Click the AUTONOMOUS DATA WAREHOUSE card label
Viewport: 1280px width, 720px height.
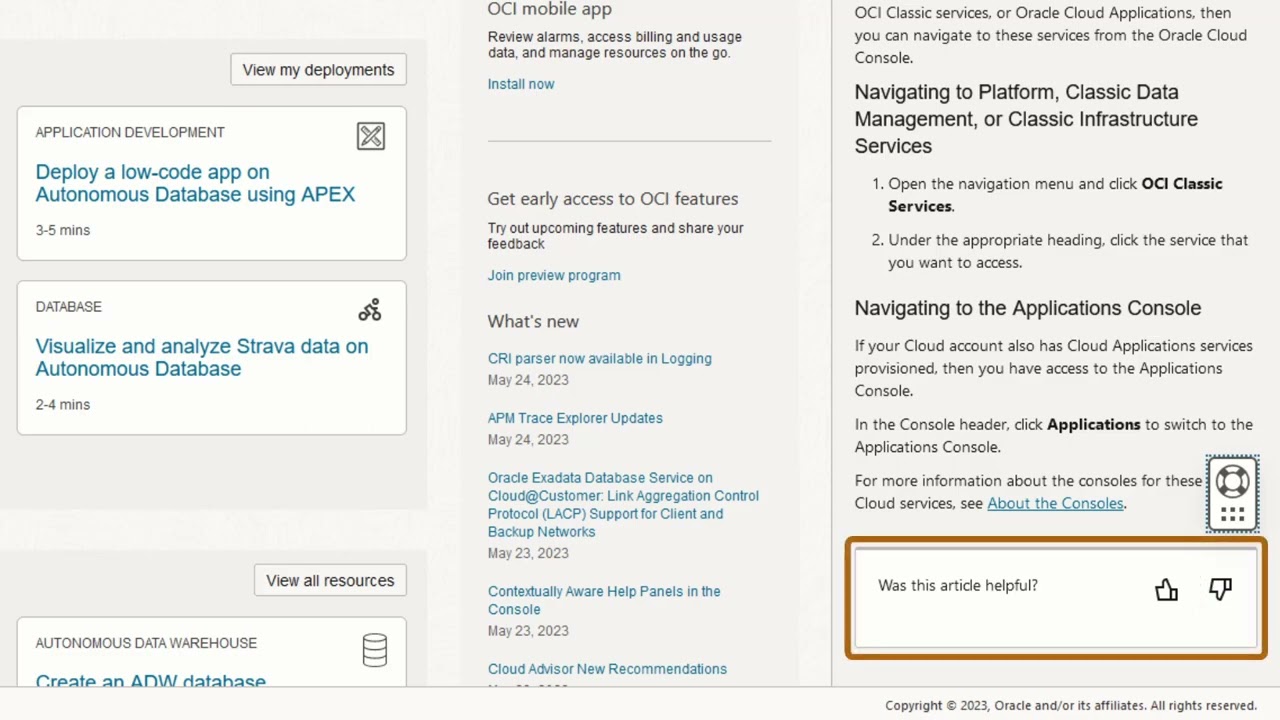click(146, 643)
